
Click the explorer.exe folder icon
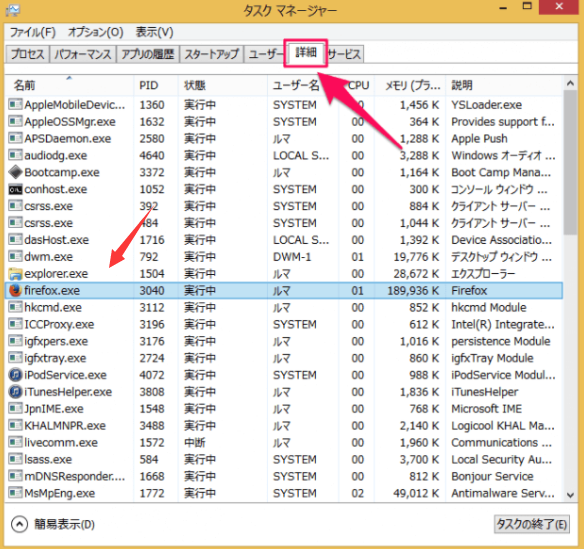[15, 274]
